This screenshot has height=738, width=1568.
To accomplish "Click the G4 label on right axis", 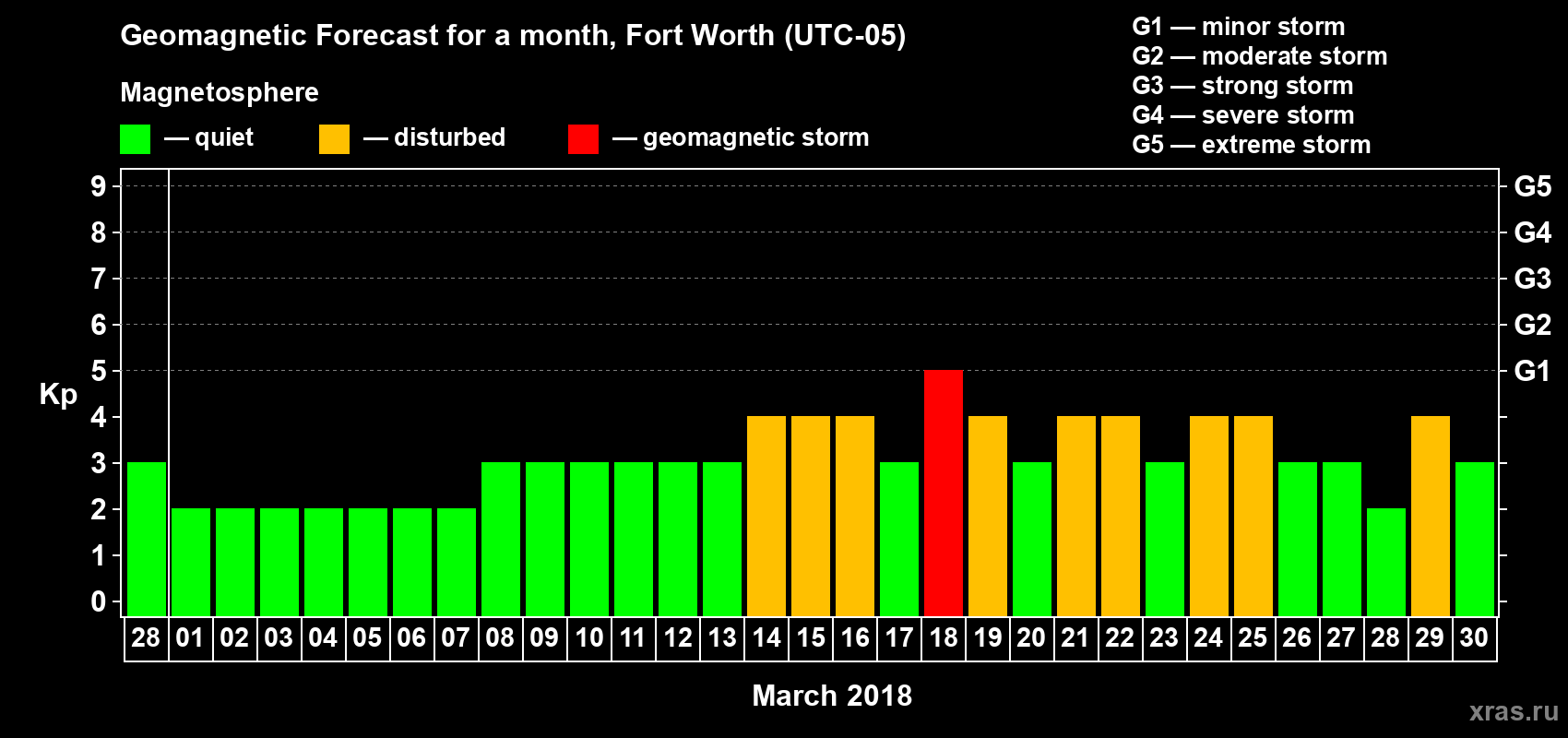I will tap(1532, 232).
